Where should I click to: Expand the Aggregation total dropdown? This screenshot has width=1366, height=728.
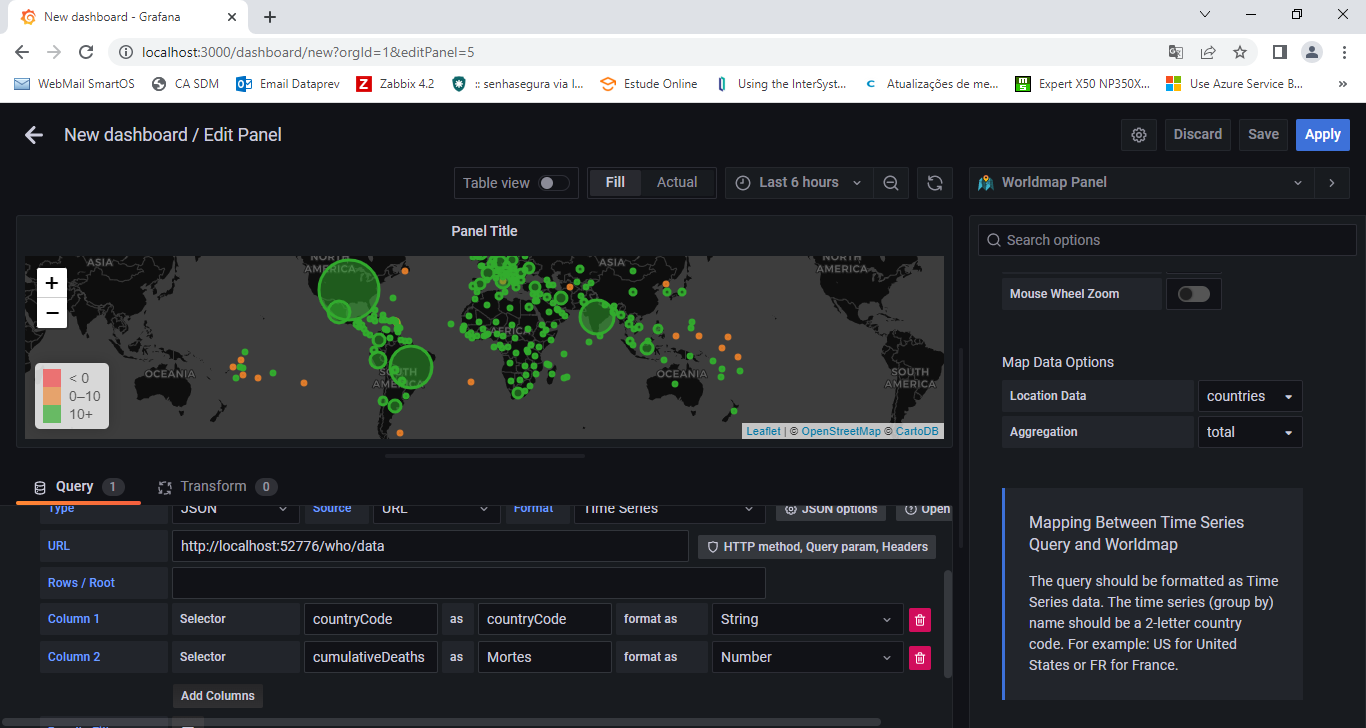tap(1249, 432)
